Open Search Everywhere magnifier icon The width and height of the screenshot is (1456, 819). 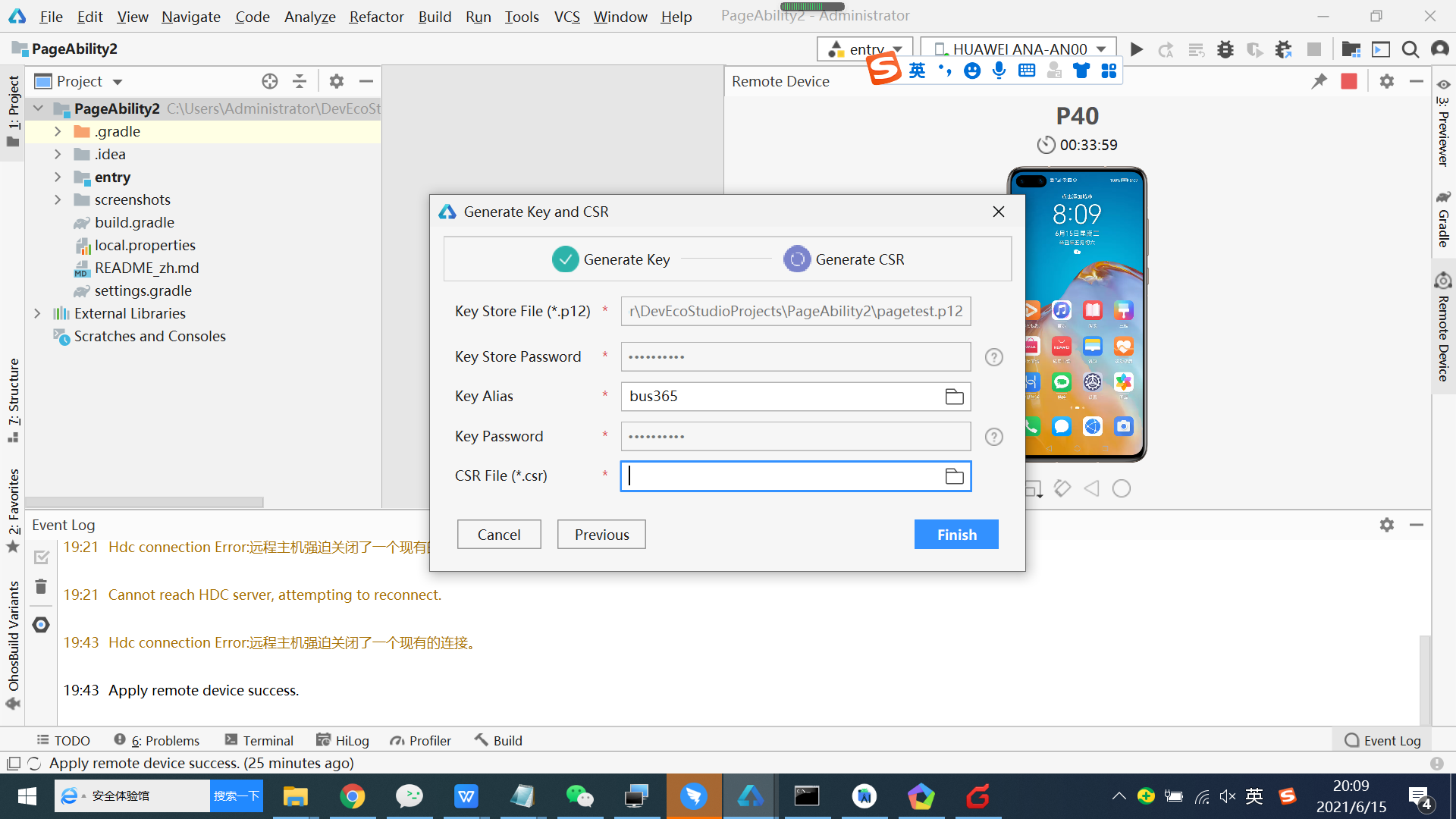tap(1410, 49)
